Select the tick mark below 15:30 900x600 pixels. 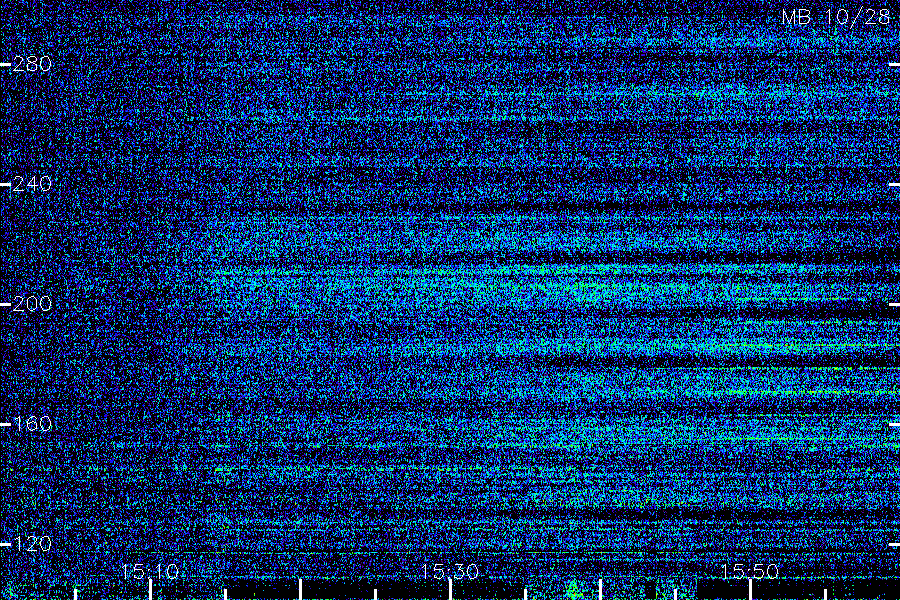point(450,590)
